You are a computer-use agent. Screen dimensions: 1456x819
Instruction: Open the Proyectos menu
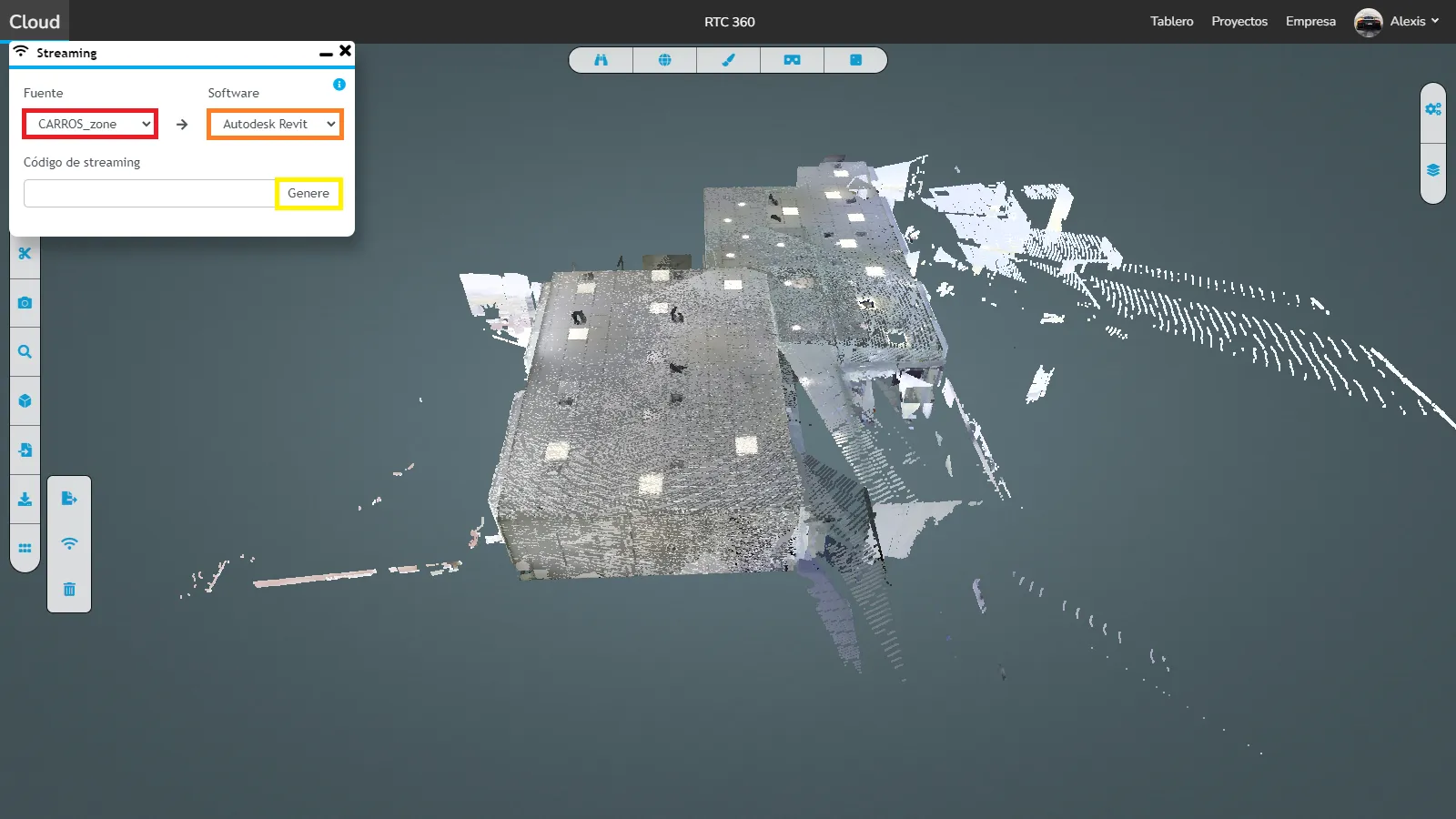1239,22
